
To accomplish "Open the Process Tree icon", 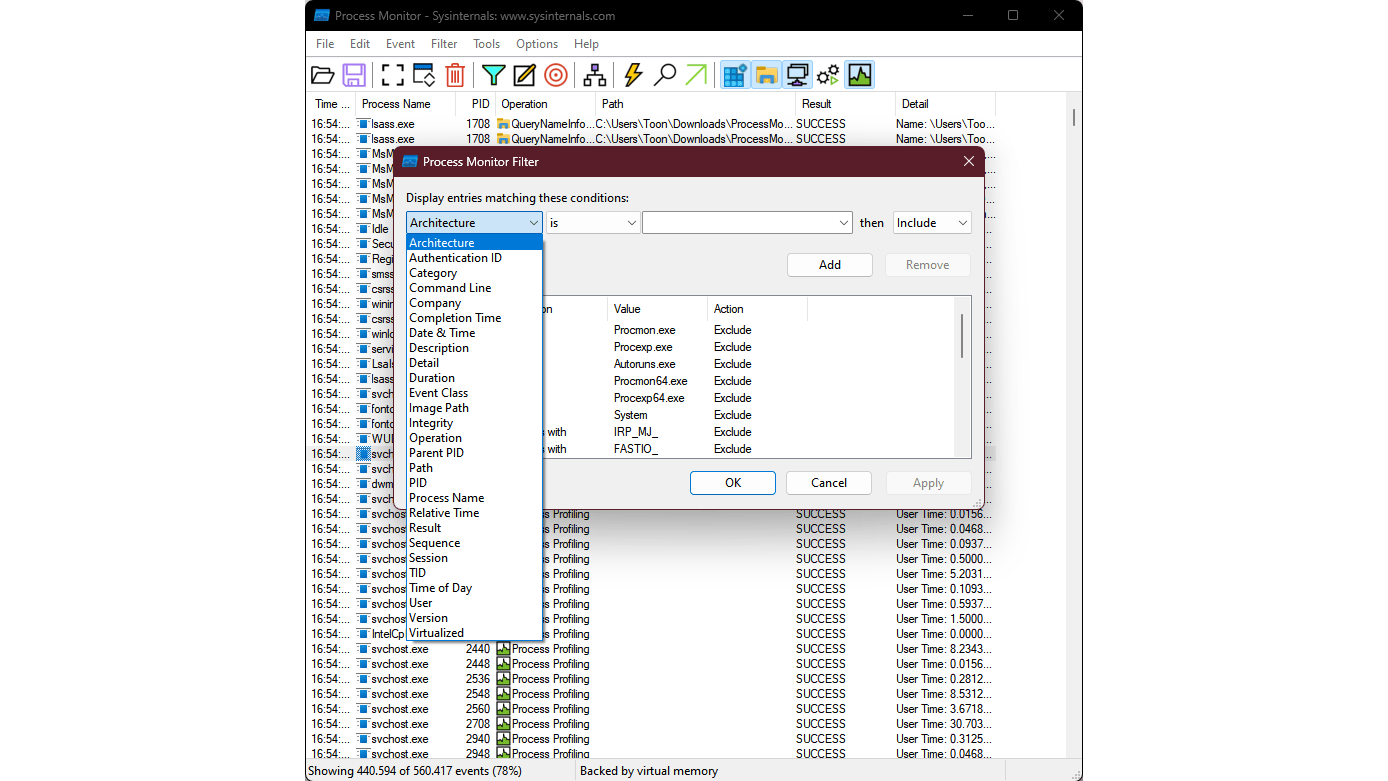I will (595, 75).
